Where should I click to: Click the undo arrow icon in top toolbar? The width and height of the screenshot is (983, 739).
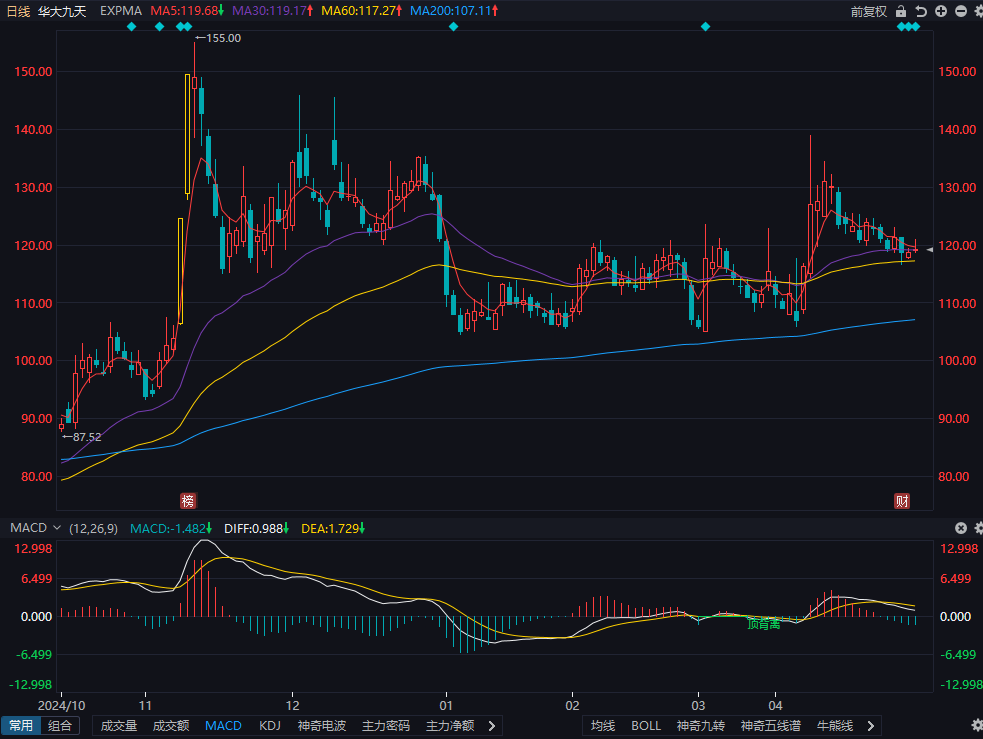921,11
